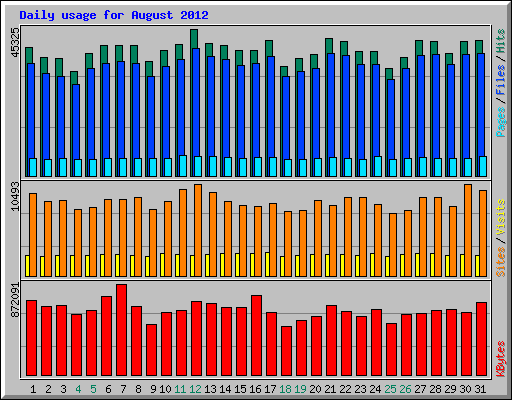The width and height of the screenshot is (512, 400).
Task: Click the green weekend day 11 label
Action: click(x=180, y=389)
